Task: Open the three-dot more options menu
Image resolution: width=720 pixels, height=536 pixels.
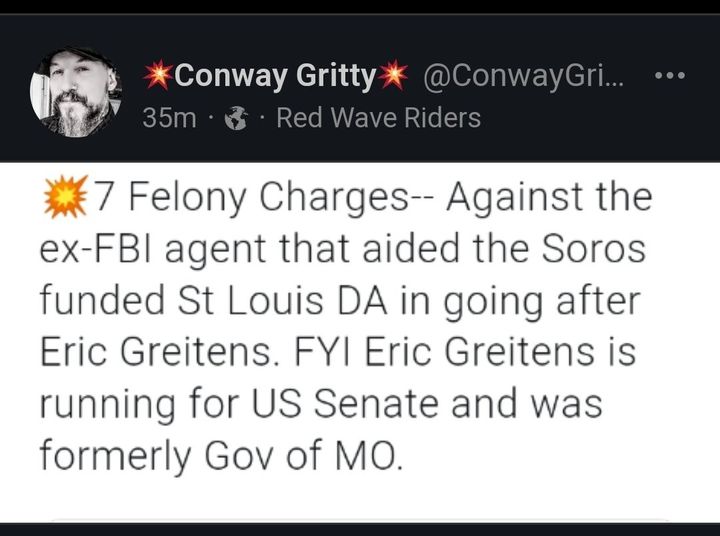Action: click(669, 76)
